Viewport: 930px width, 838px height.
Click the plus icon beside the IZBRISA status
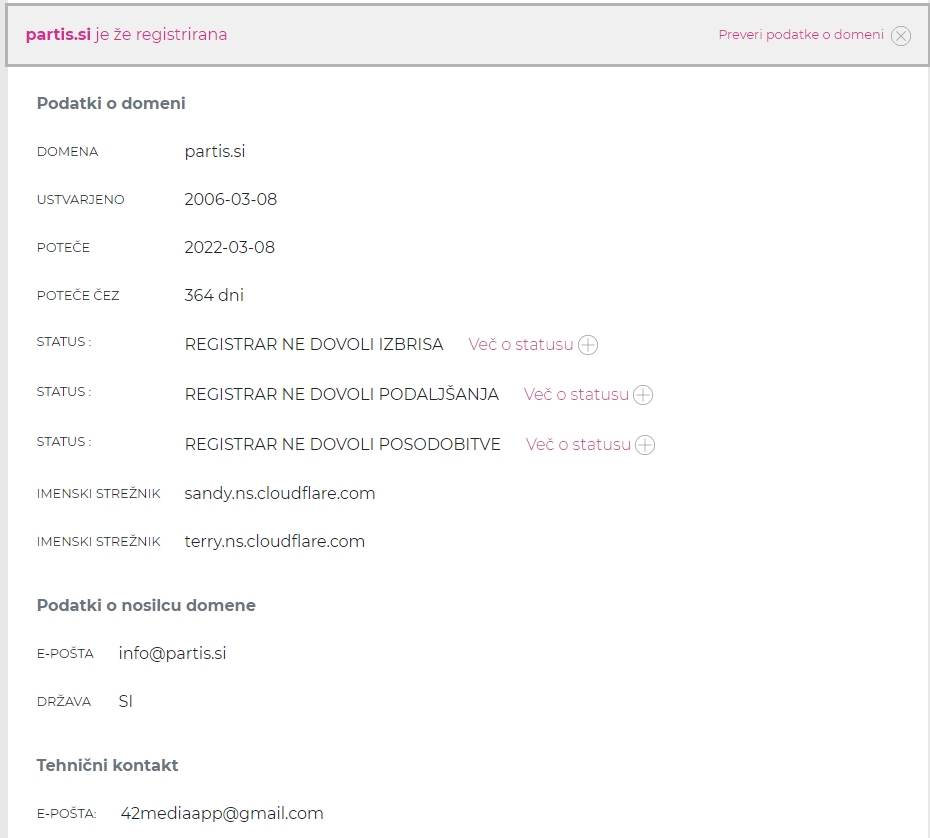[x=588, y=345]
